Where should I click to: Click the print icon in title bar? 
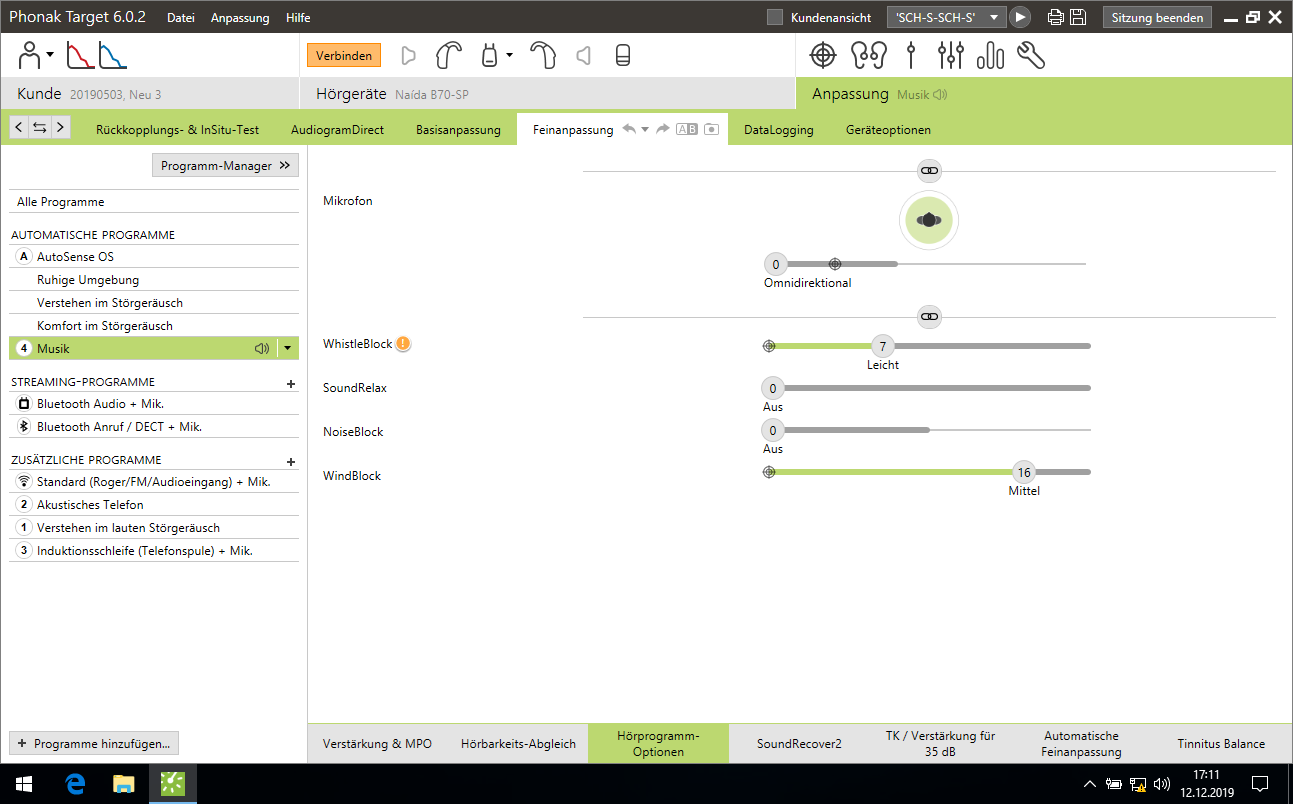[1055, 18]
